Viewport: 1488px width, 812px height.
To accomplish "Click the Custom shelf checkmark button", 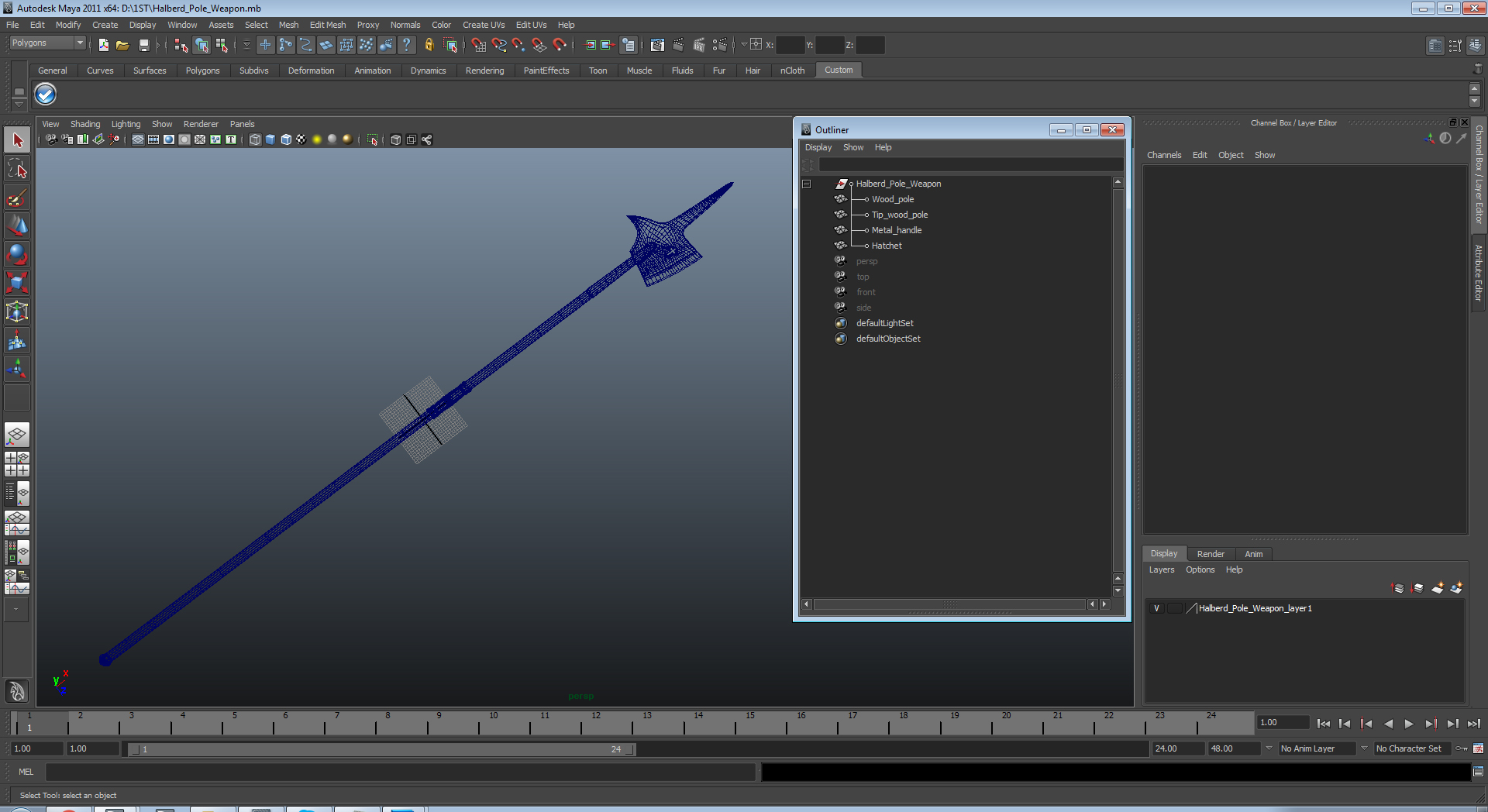I will coord(45,95).
